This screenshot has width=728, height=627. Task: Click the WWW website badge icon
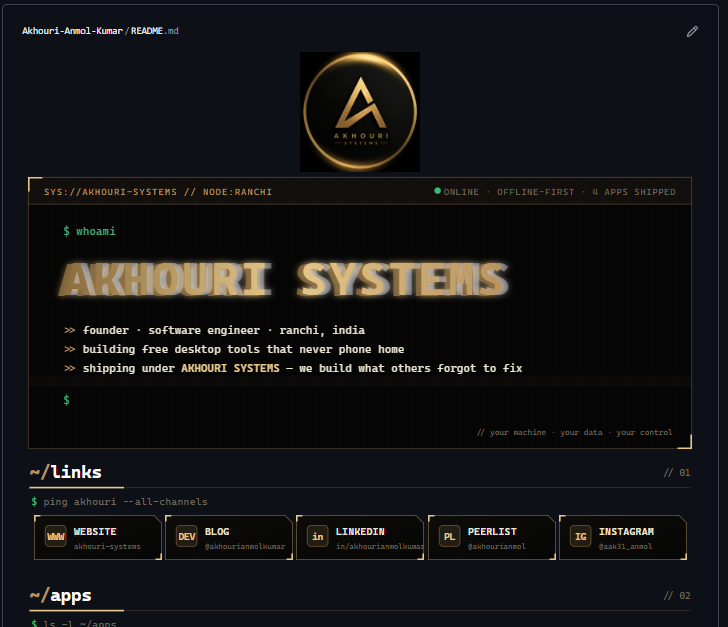(x=55, y=536)
